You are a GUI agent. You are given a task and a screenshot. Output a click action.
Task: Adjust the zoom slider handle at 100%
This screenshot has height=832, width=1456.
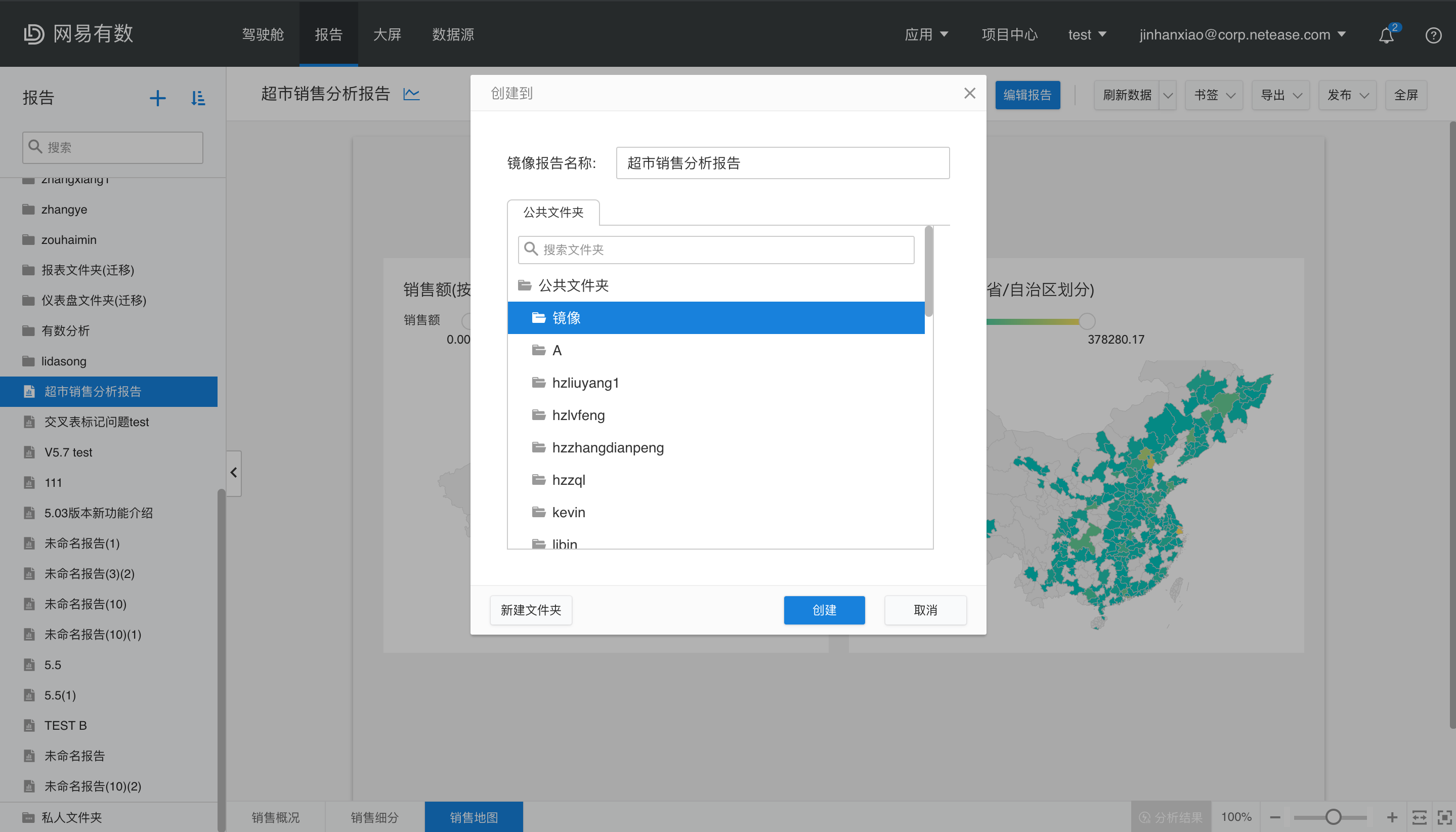tap(1334, 817)
